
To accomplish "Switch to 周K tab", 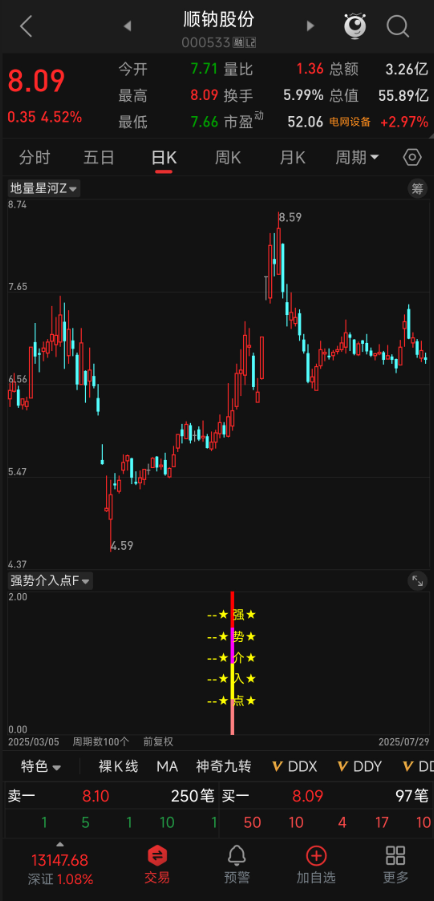I will 228,157.
